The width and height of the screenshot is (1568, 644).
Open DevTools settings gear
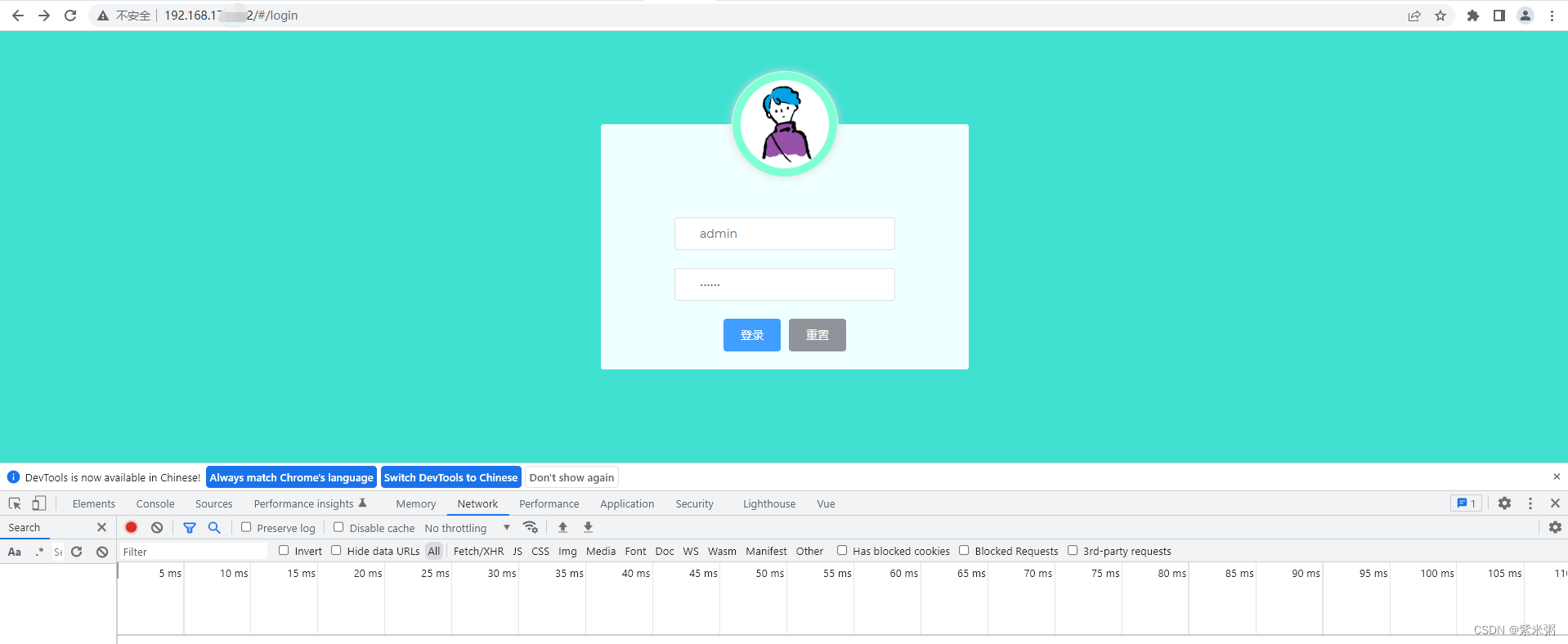[x=1504, y=503]
